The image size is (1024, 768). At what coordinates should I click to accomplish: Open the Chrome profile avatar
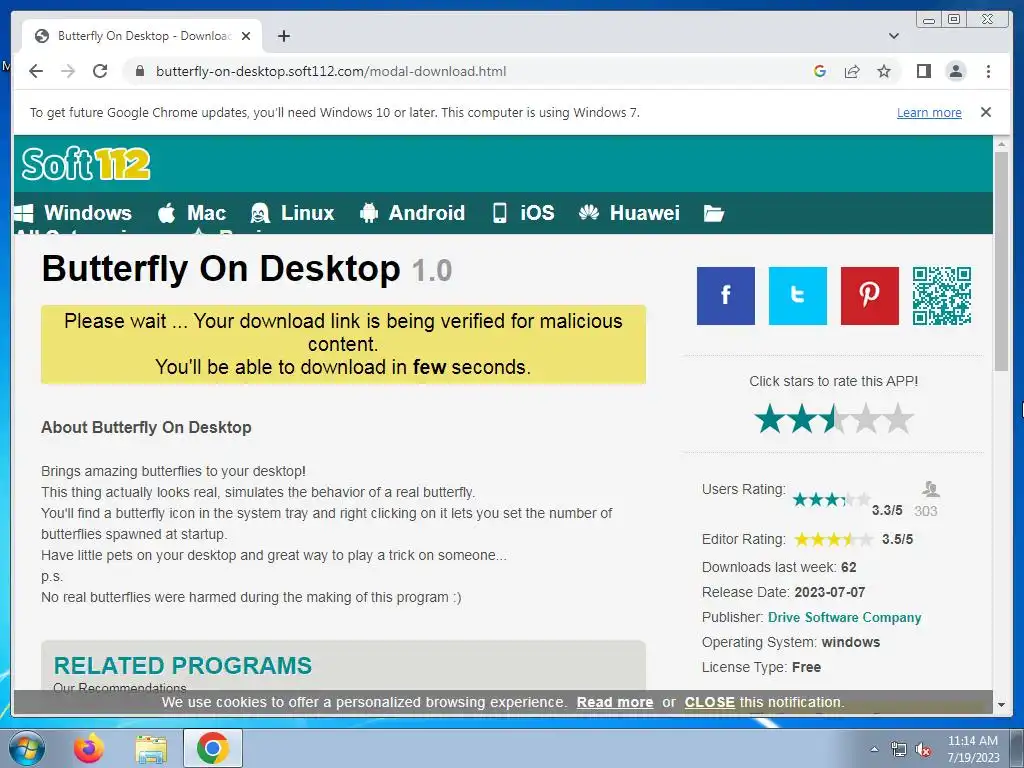click(x=955, y=71)
